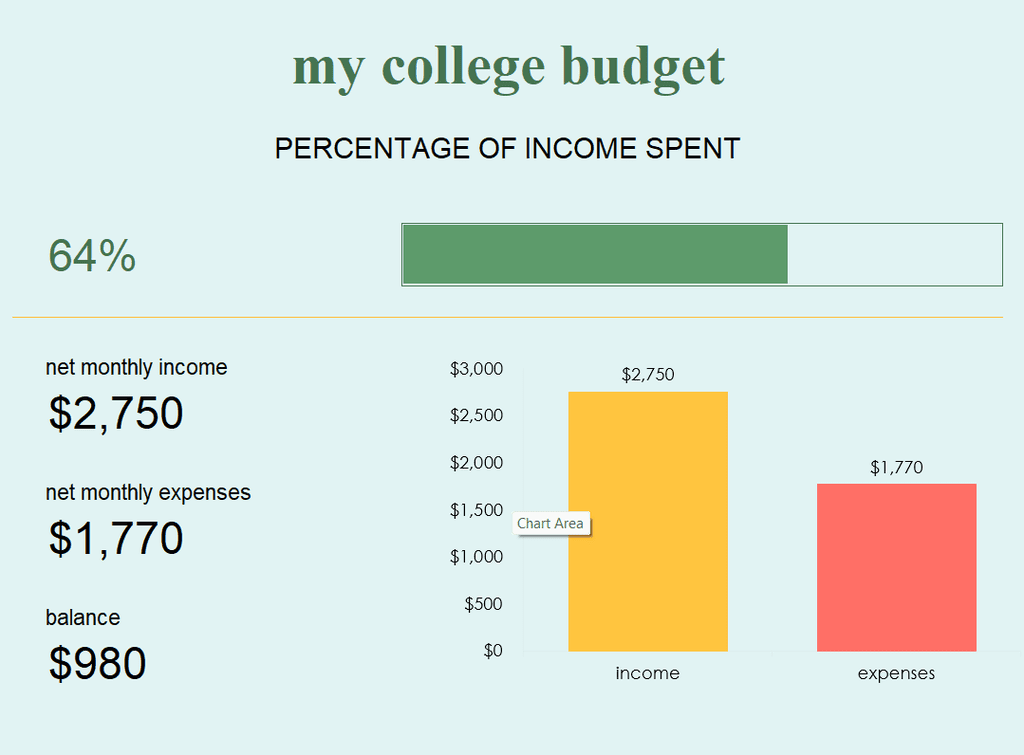Select the yellow income bar in chart

[x=648, y=521]
